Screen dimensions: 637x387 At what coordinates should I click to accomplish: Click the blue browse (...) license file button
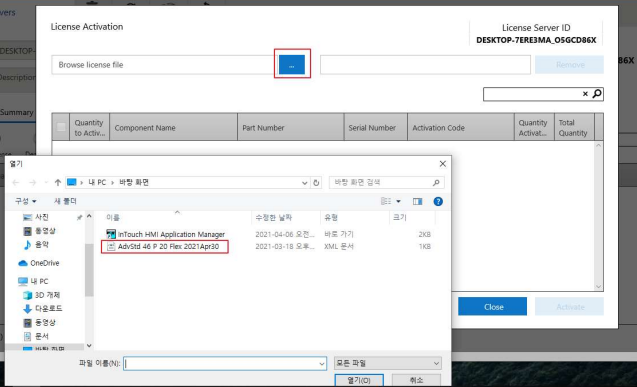[x=292, y=65]
